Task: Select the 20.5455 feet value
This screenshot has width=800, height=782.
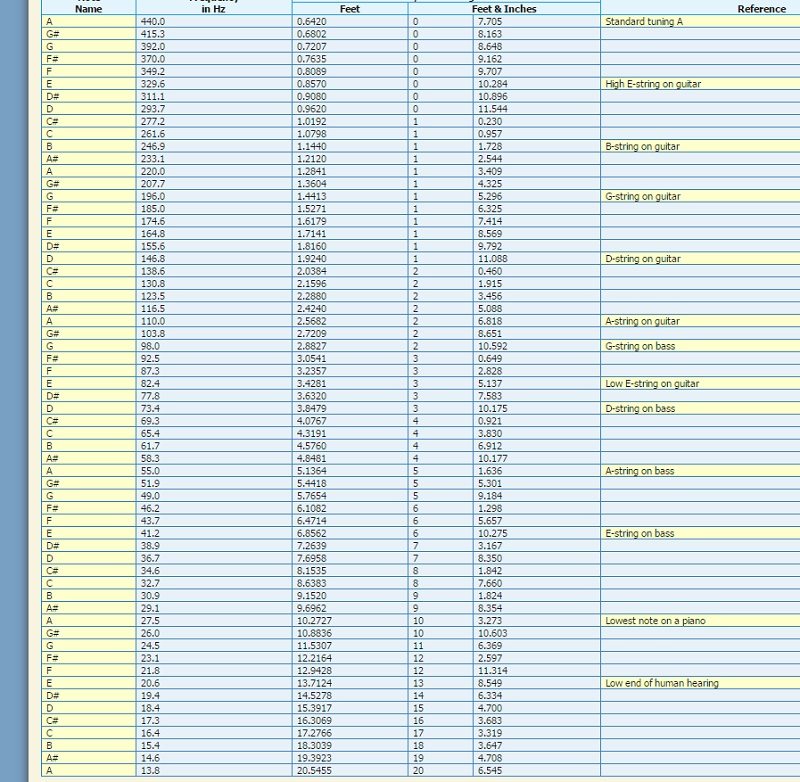Action: (x=350, y=771)
